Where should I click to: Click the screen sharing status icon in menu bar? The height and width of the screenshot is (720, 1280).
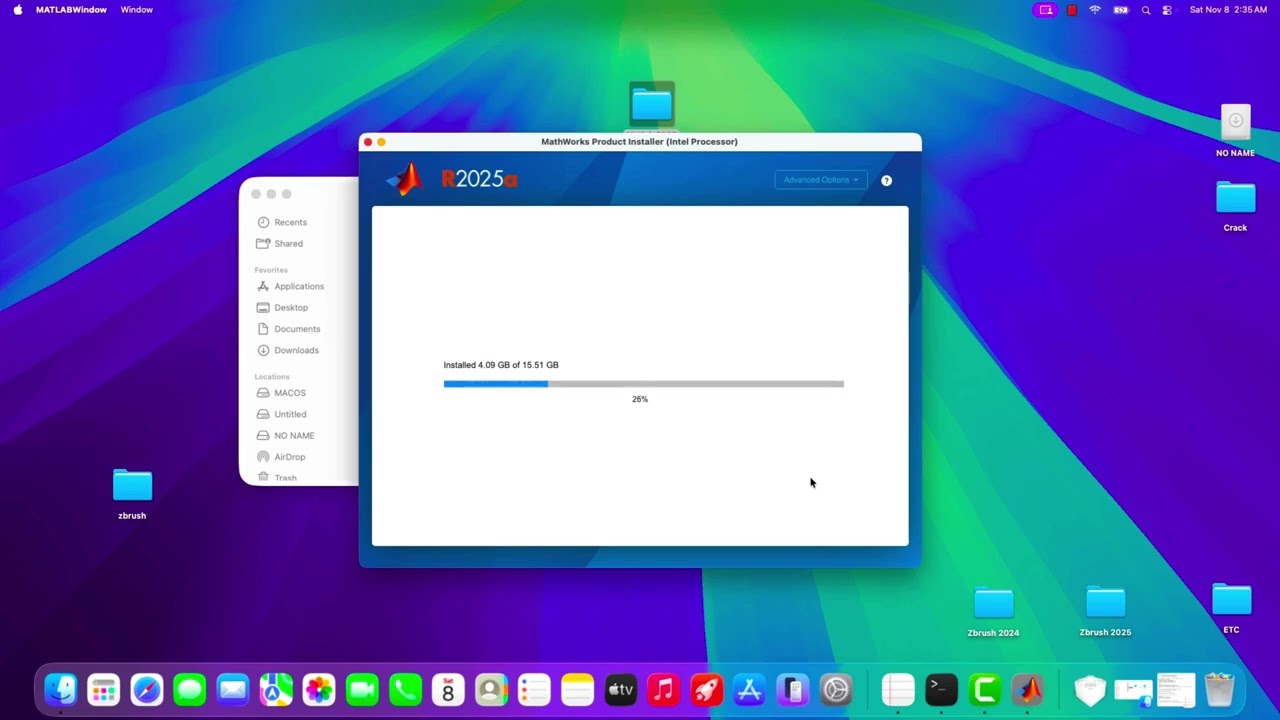(1045, 10)
